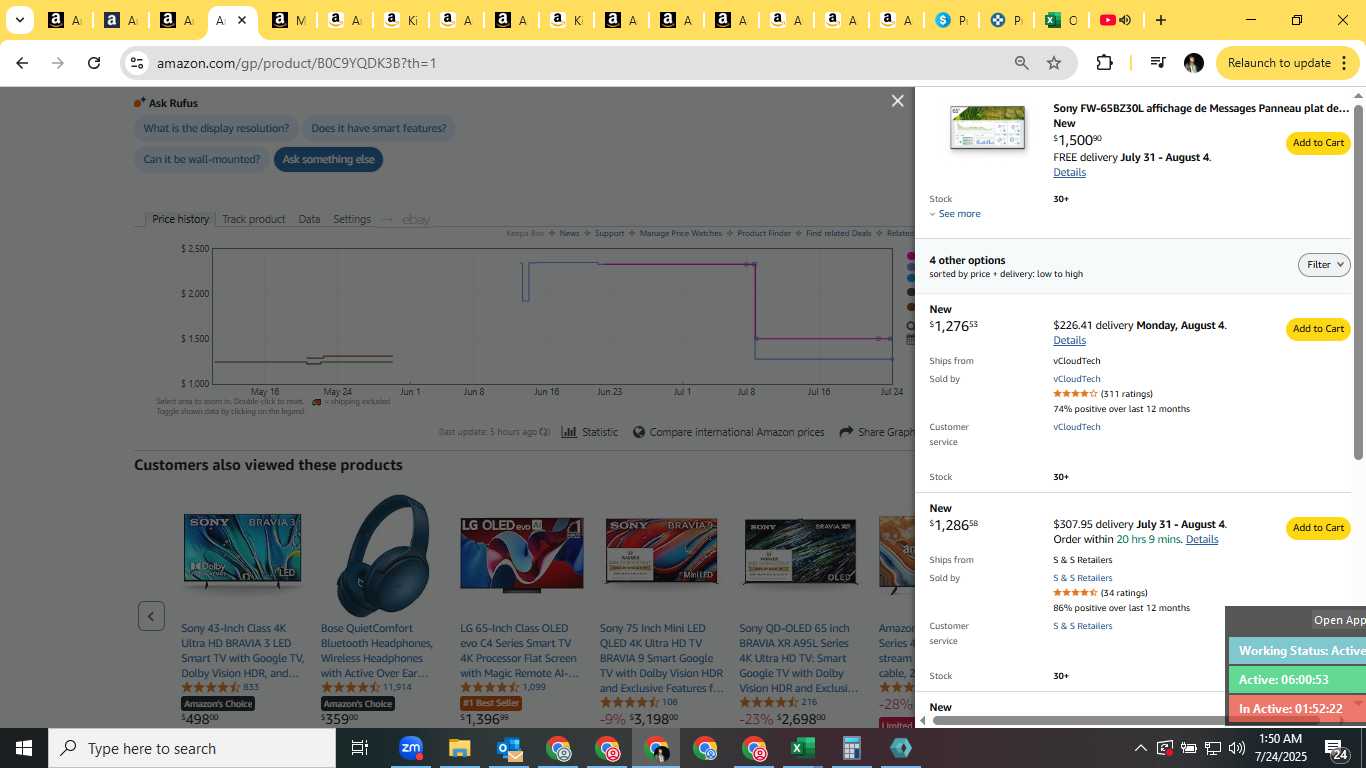Add vCloudTech $1,276.53 offer to cart
The width and height of the screenshot is (1366, 768).
pos(1318,329)
